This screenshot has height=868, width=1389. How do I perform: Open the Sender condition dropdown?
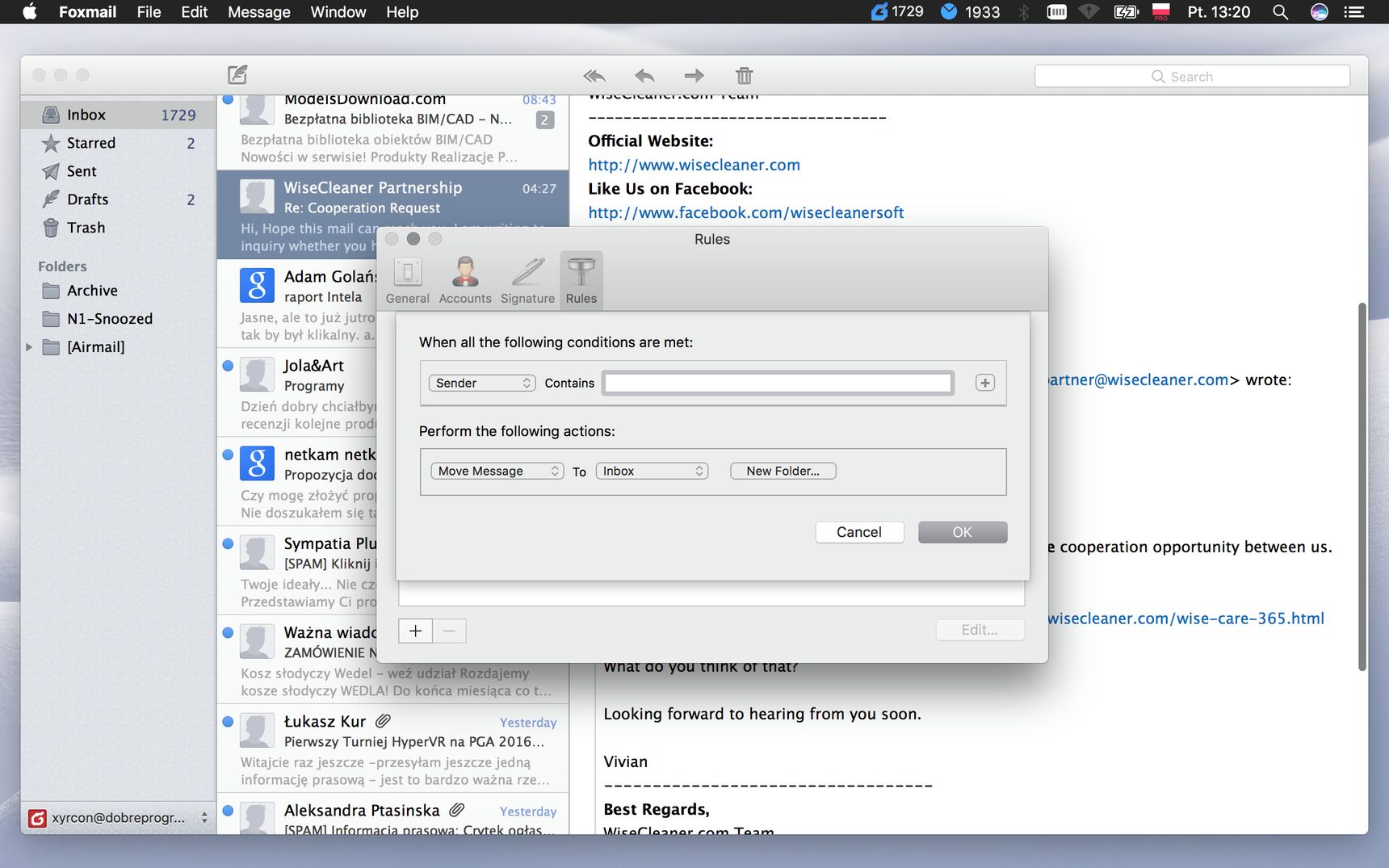[482, 383]
